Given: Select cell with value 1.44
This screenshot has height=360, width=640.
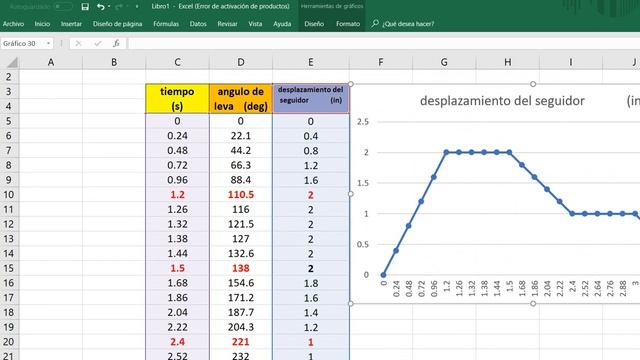Looking at the screenshot, I should coord(177,253).
